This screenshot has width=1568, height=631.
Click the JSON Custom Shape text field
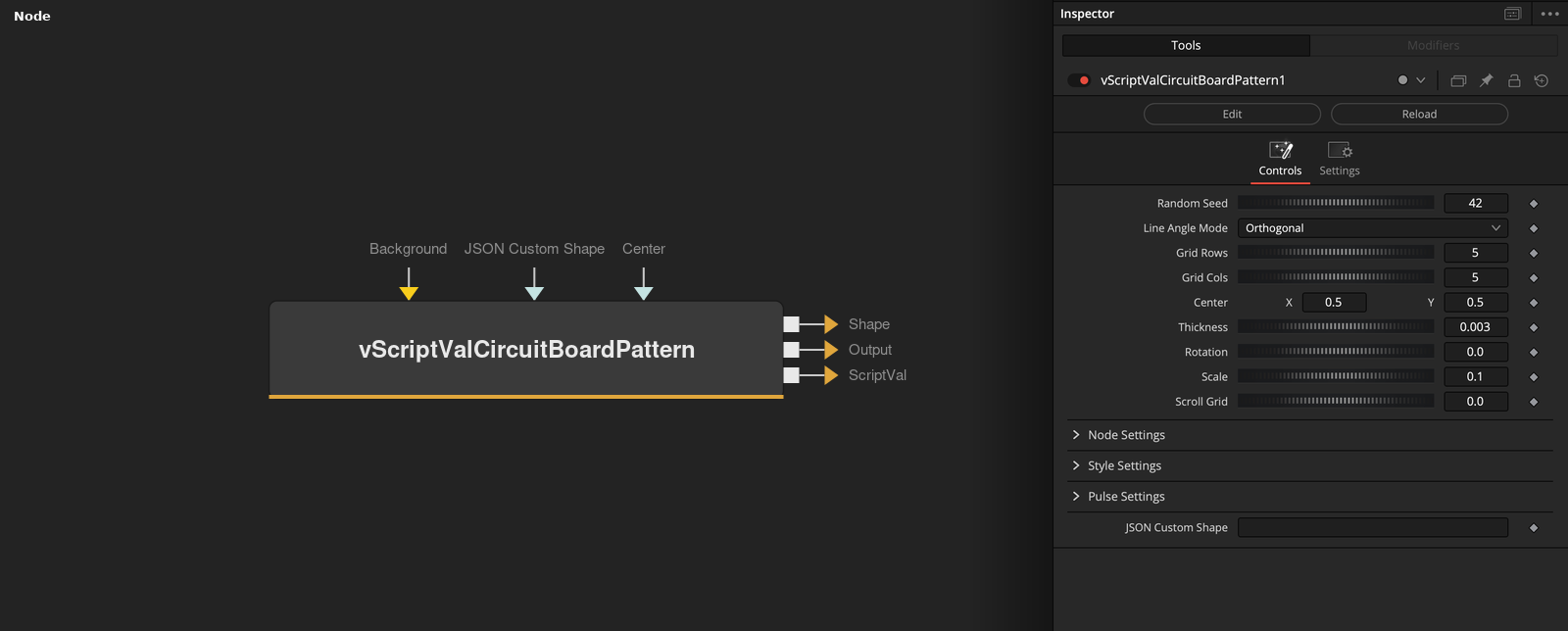click(x=1373, y=527)
